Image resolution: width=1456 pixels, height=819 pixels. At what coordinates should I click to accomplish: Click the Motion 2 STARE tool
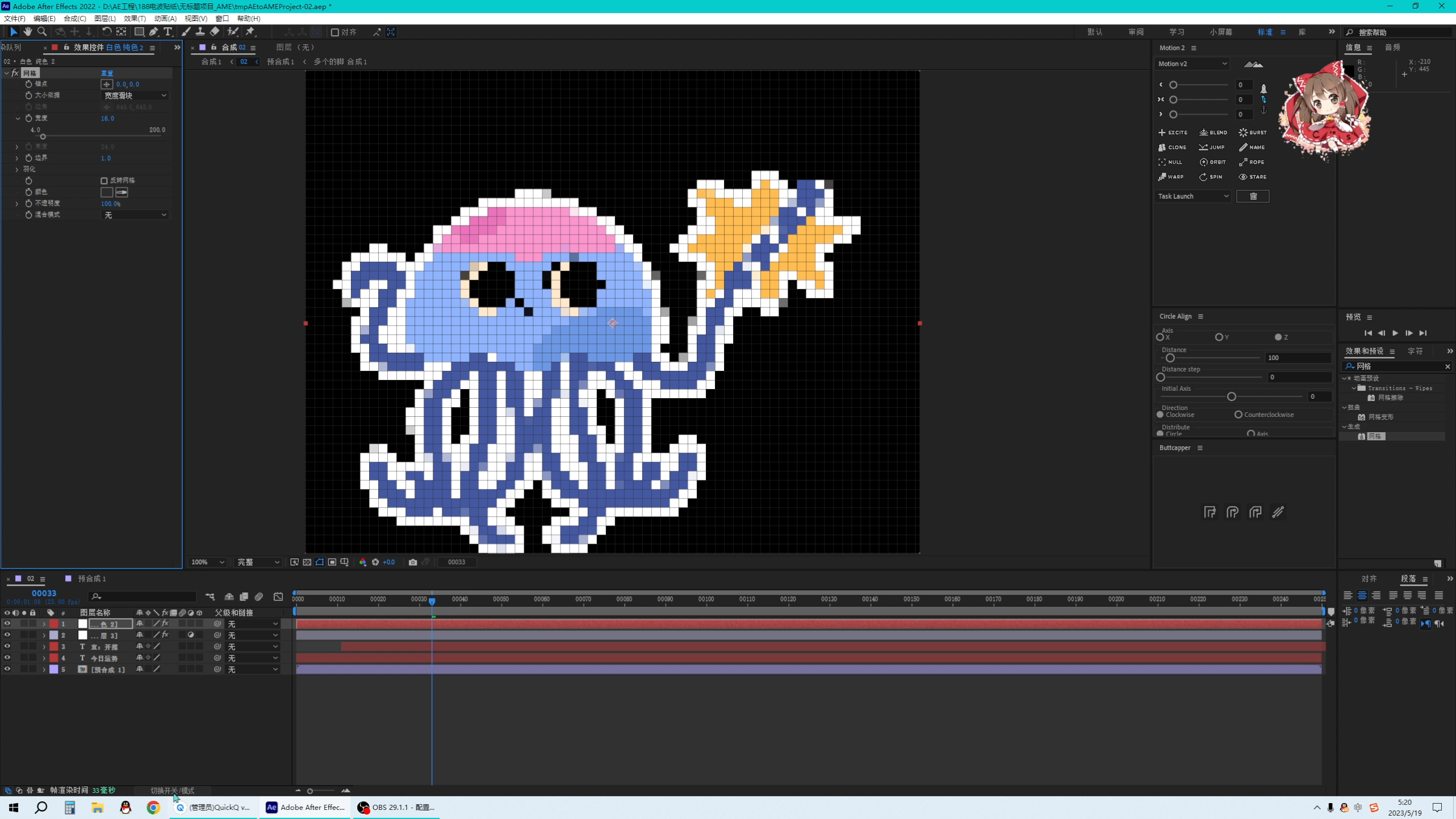coord(1253,177)
